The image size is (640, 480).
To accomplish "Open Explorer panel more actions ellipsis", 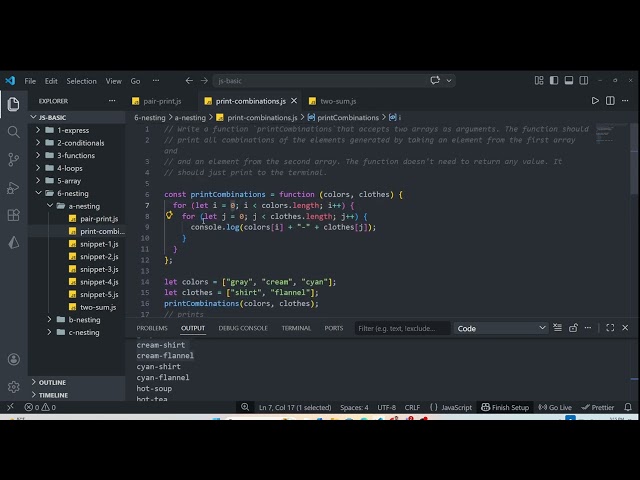I will (x=112, y=101).
